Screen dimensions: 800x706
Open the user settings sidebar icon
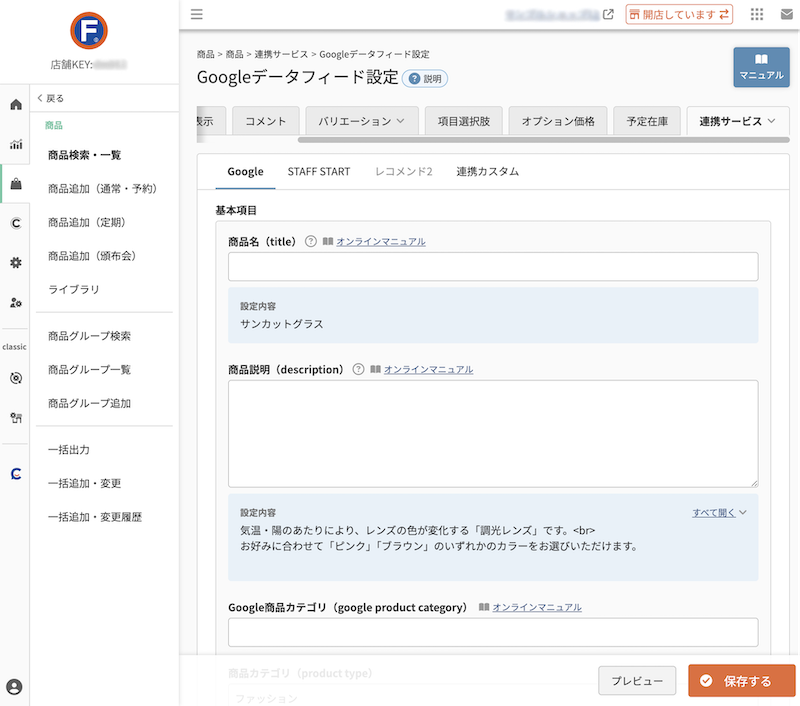[16, 302]
